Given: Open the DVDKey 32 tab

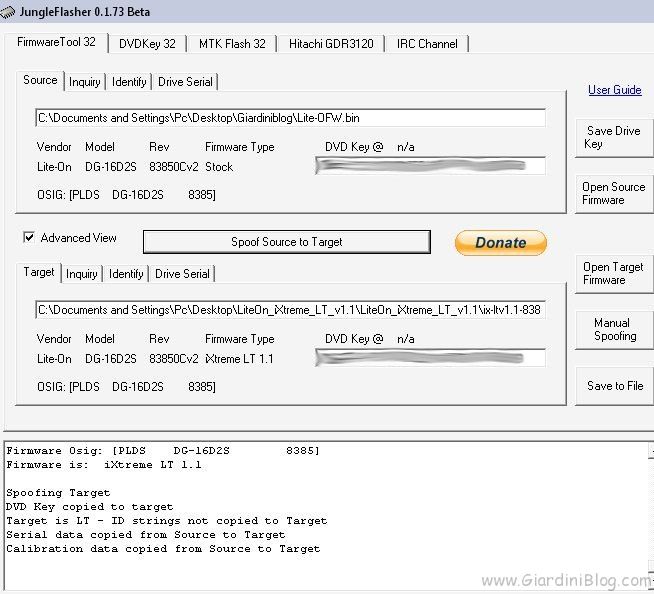Looking at the screenshot, I should tap(147, 44).
